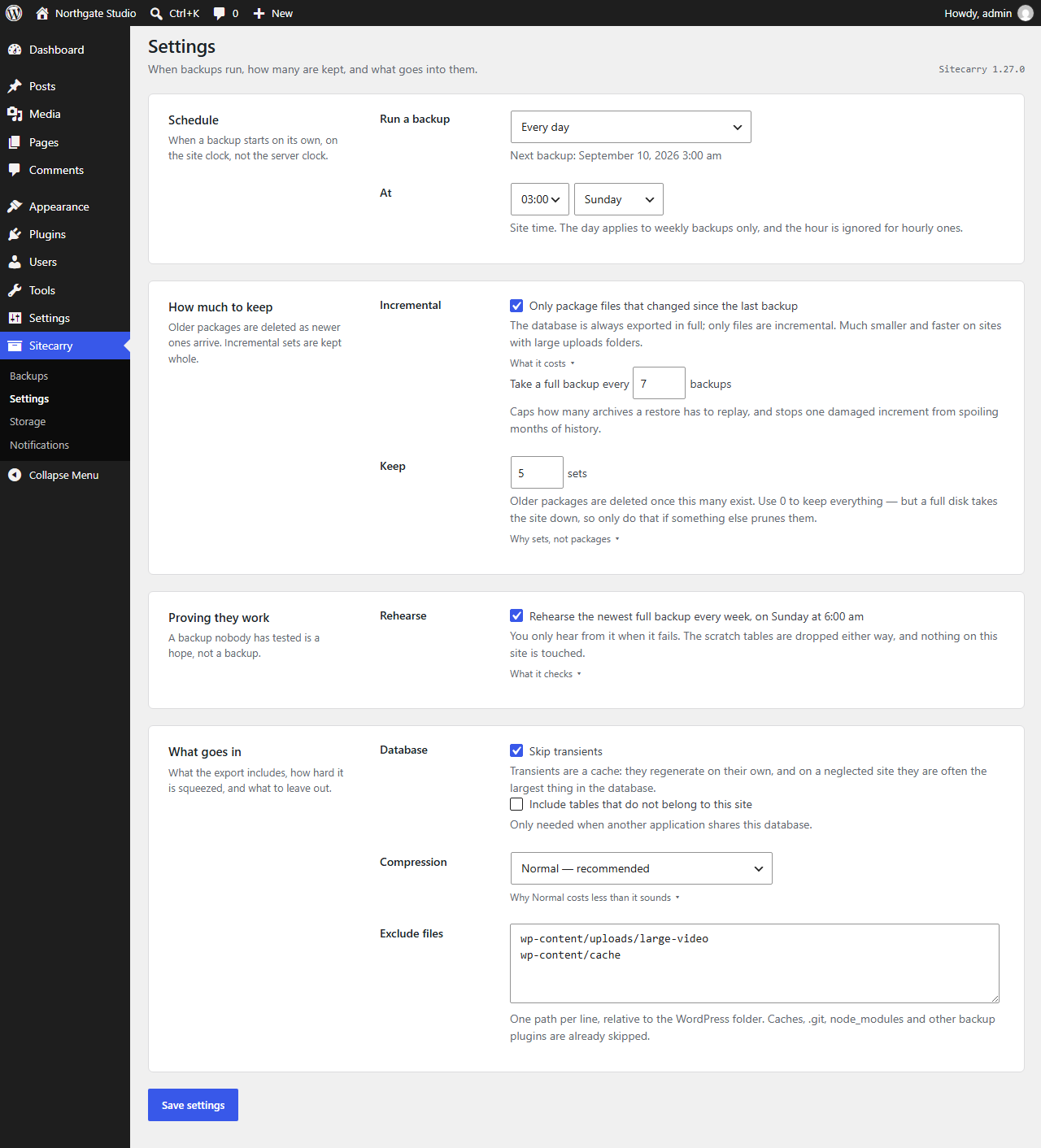Click the Proving they work heading
This screenshot has width=1041, height=1148.
tap(219, 618)
